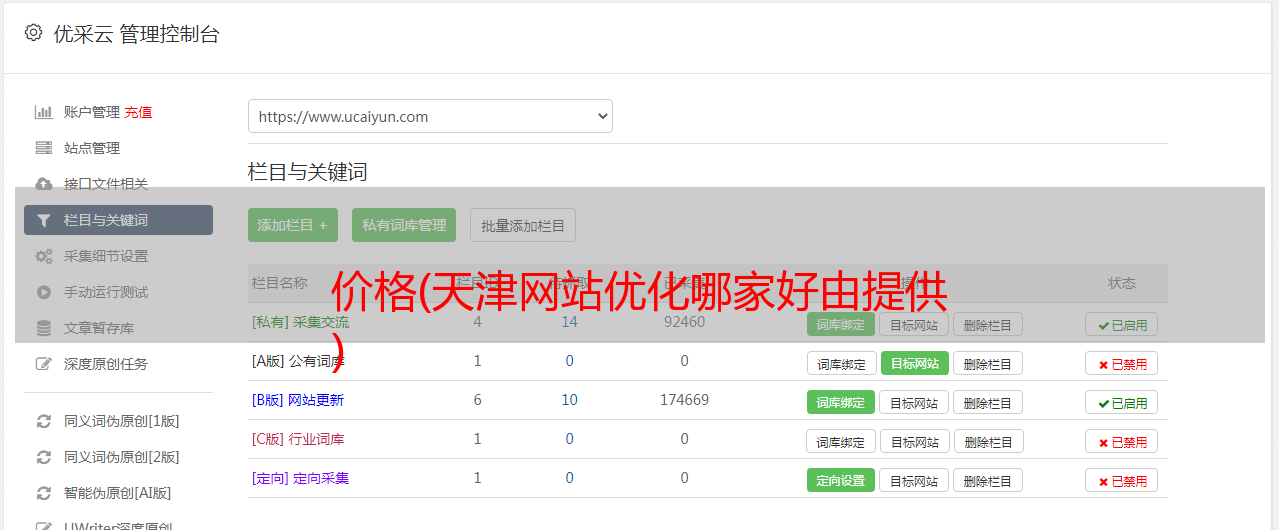This screenshot has width=1279, height=530.
Task: Click the 批量添加栏目 button
Action: point(523,225)
